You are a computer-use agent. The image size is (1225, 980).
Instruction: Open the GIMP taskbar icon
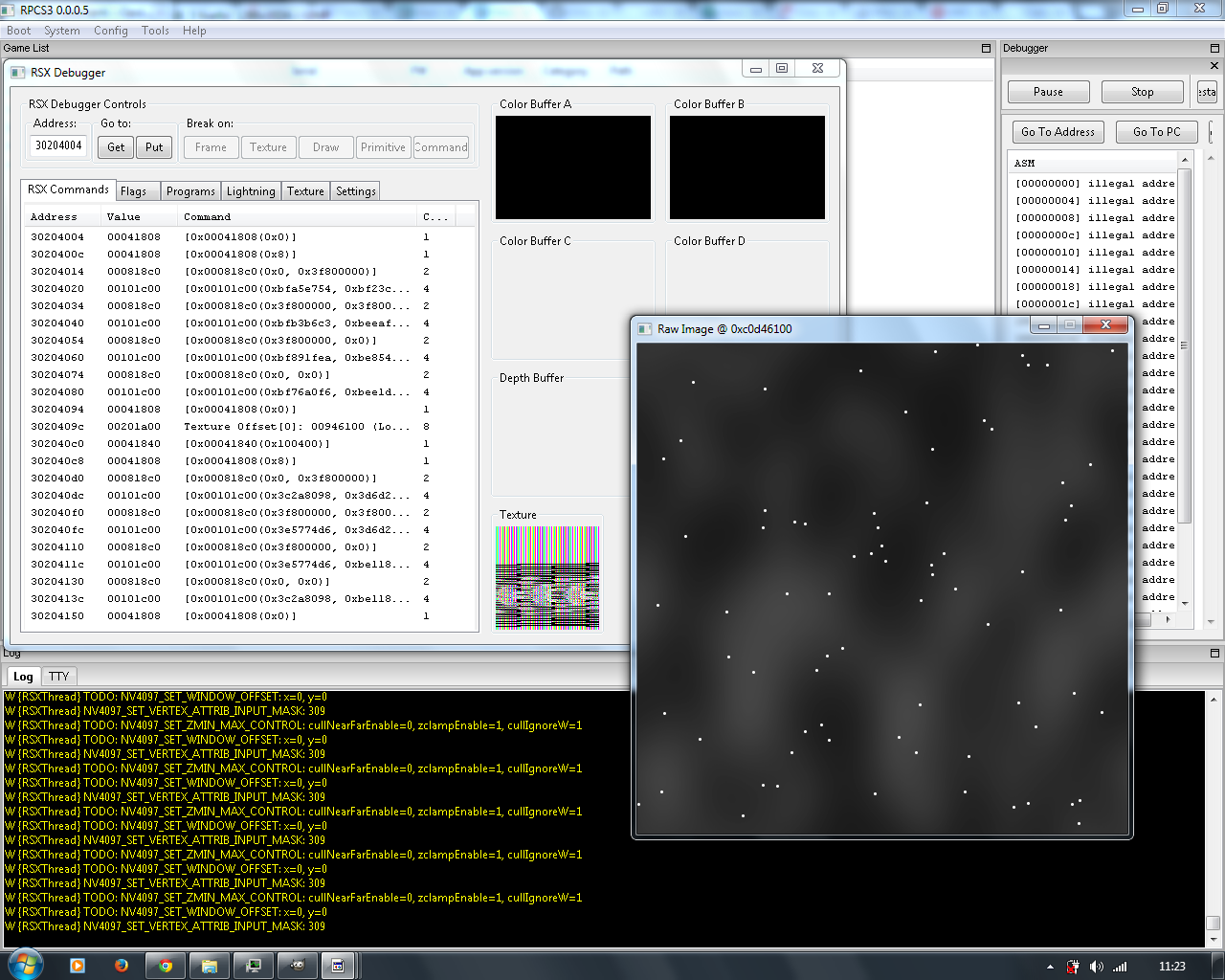(298, 966)
